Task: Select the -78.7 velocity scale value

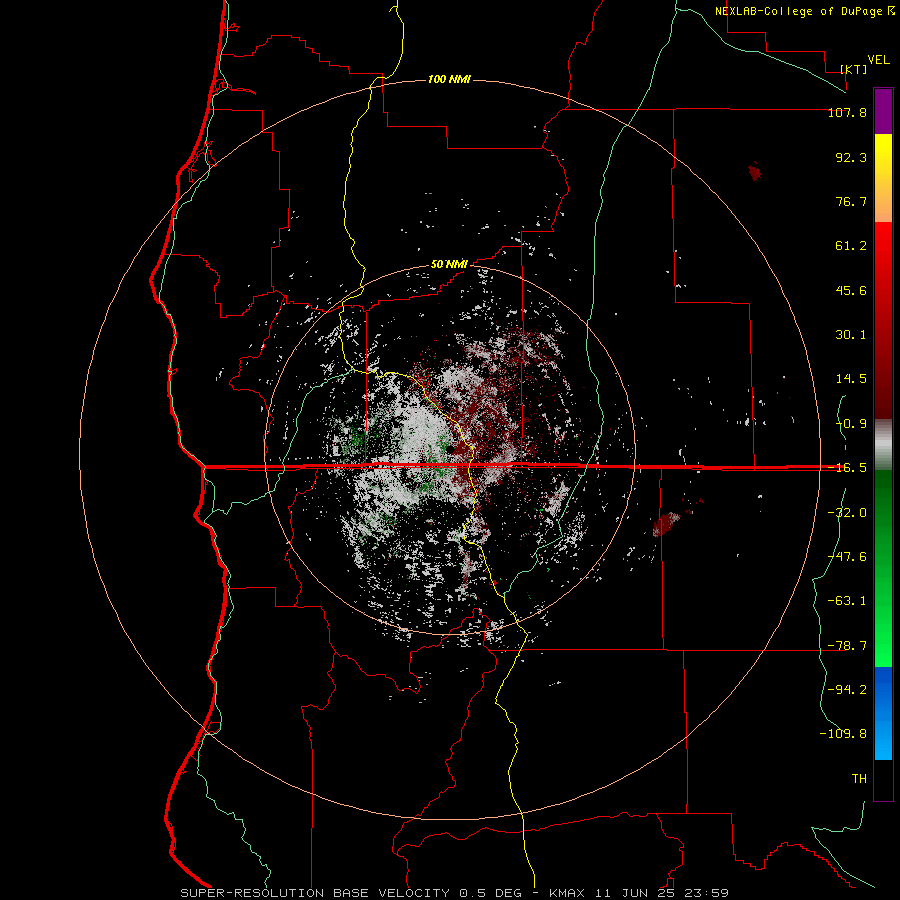Action: click(847, 646)
